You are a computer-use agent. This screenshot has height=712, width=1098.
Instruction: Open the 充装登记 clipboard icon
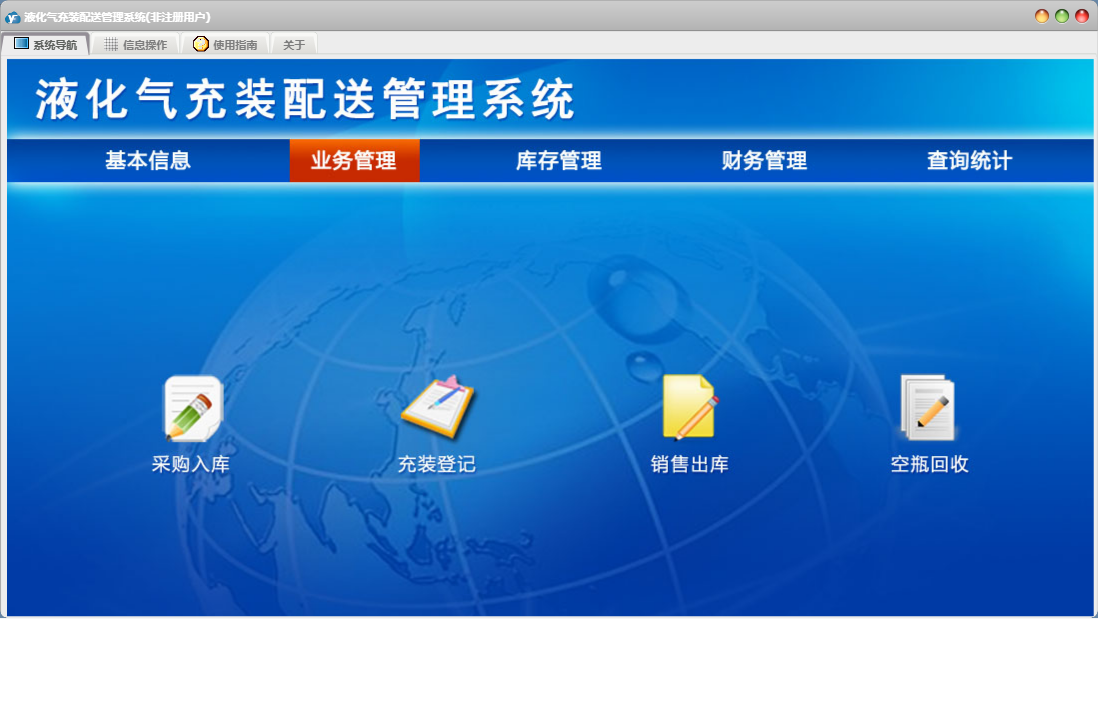[x=438, y=407]
